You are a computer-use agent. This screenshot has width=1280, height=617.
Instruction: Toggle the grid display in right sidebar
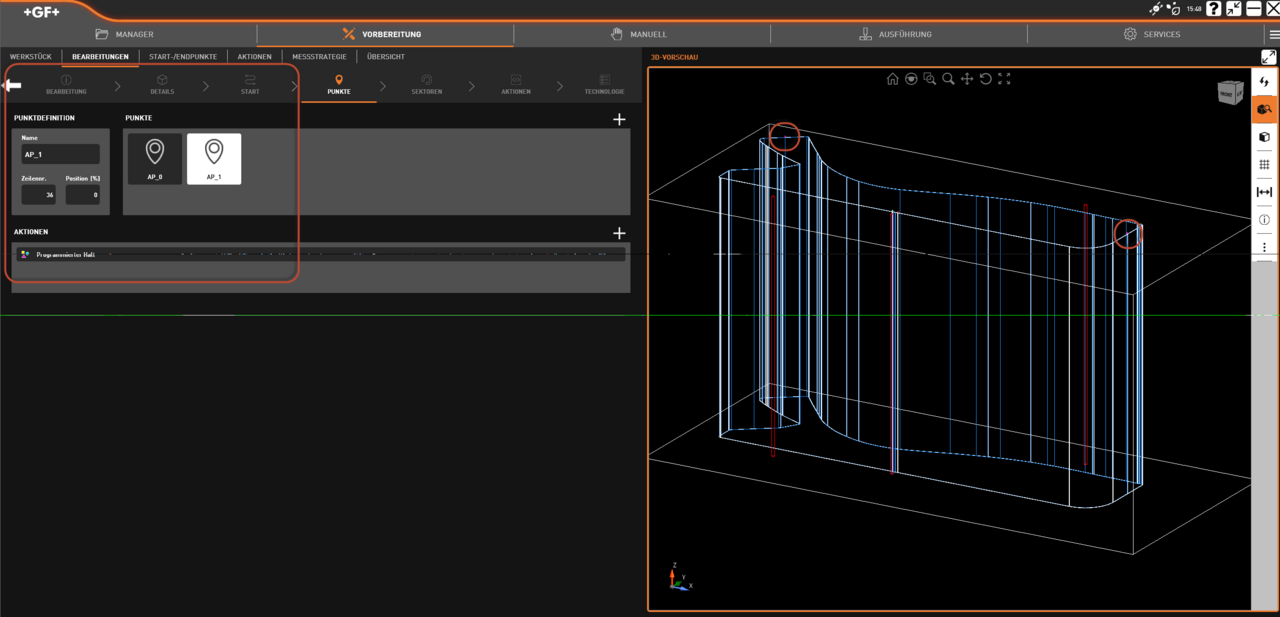pos(1264,165)
